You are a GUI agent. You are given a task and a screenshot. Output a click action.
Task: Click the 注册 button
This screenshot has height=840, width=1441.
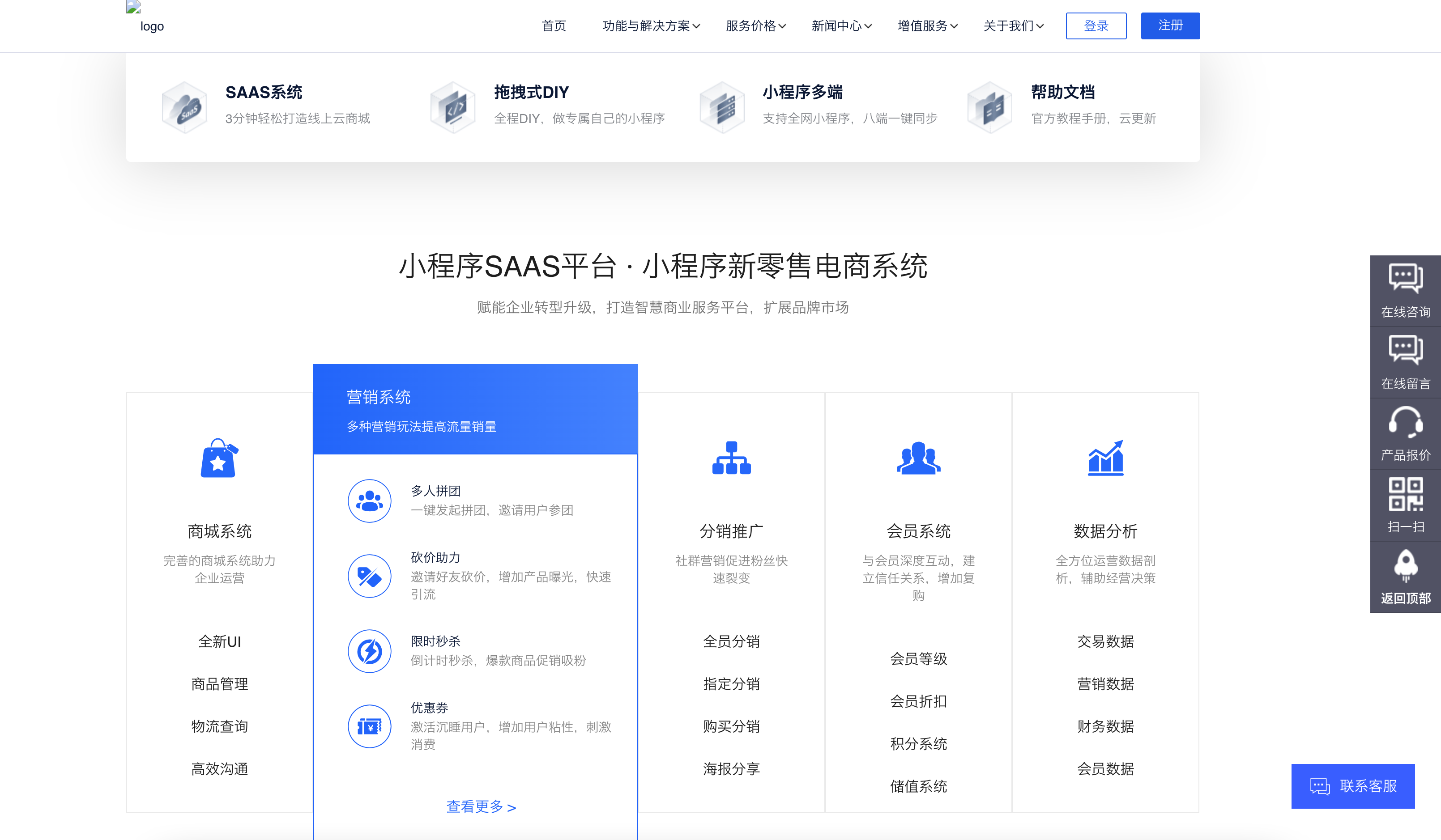1170,25
